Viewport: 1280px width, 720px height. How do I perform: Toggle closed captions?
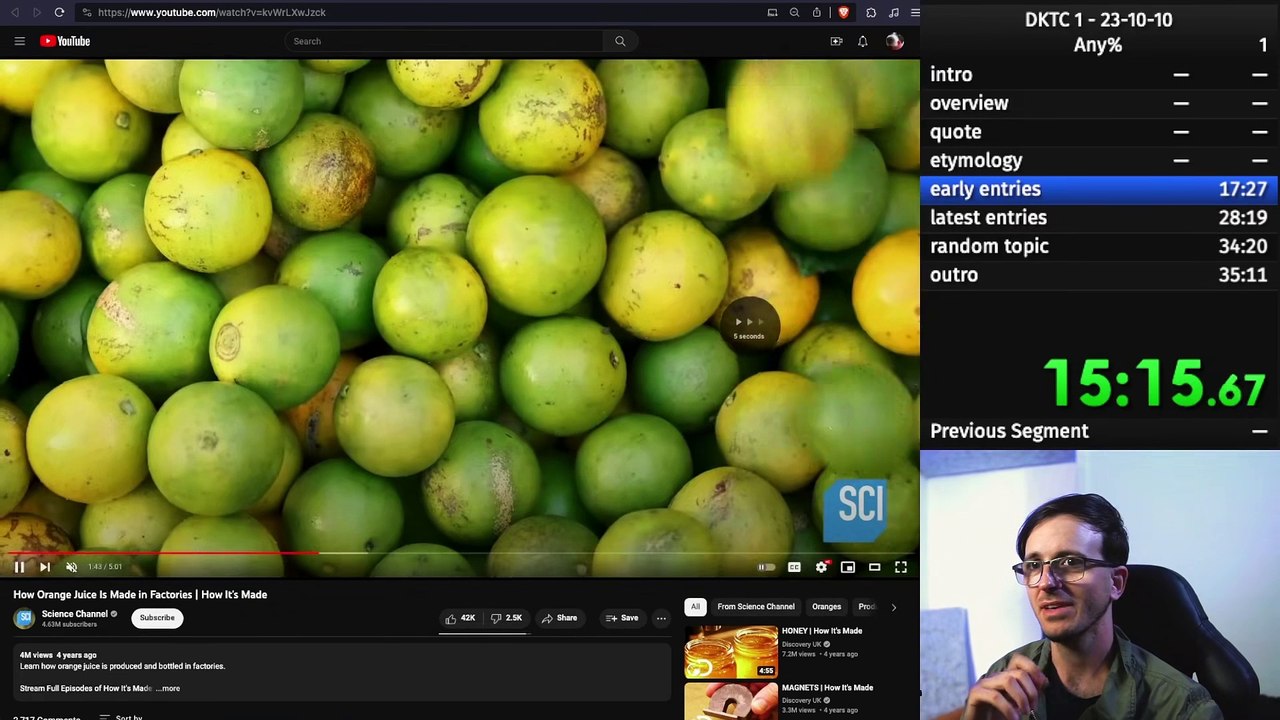tap(794, 567)
